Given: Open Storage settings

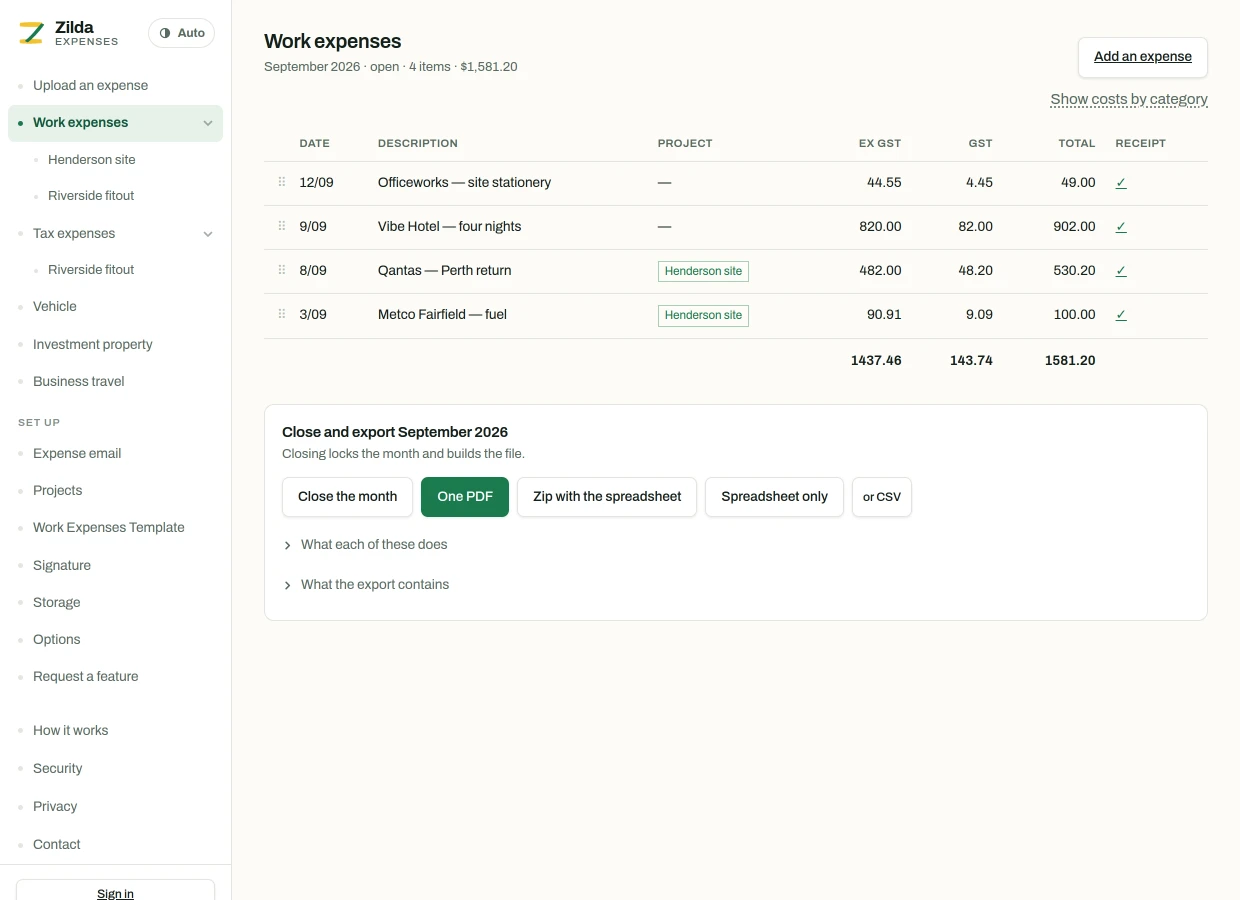Looking at the screenshot, I should click(x=57, y=602).
